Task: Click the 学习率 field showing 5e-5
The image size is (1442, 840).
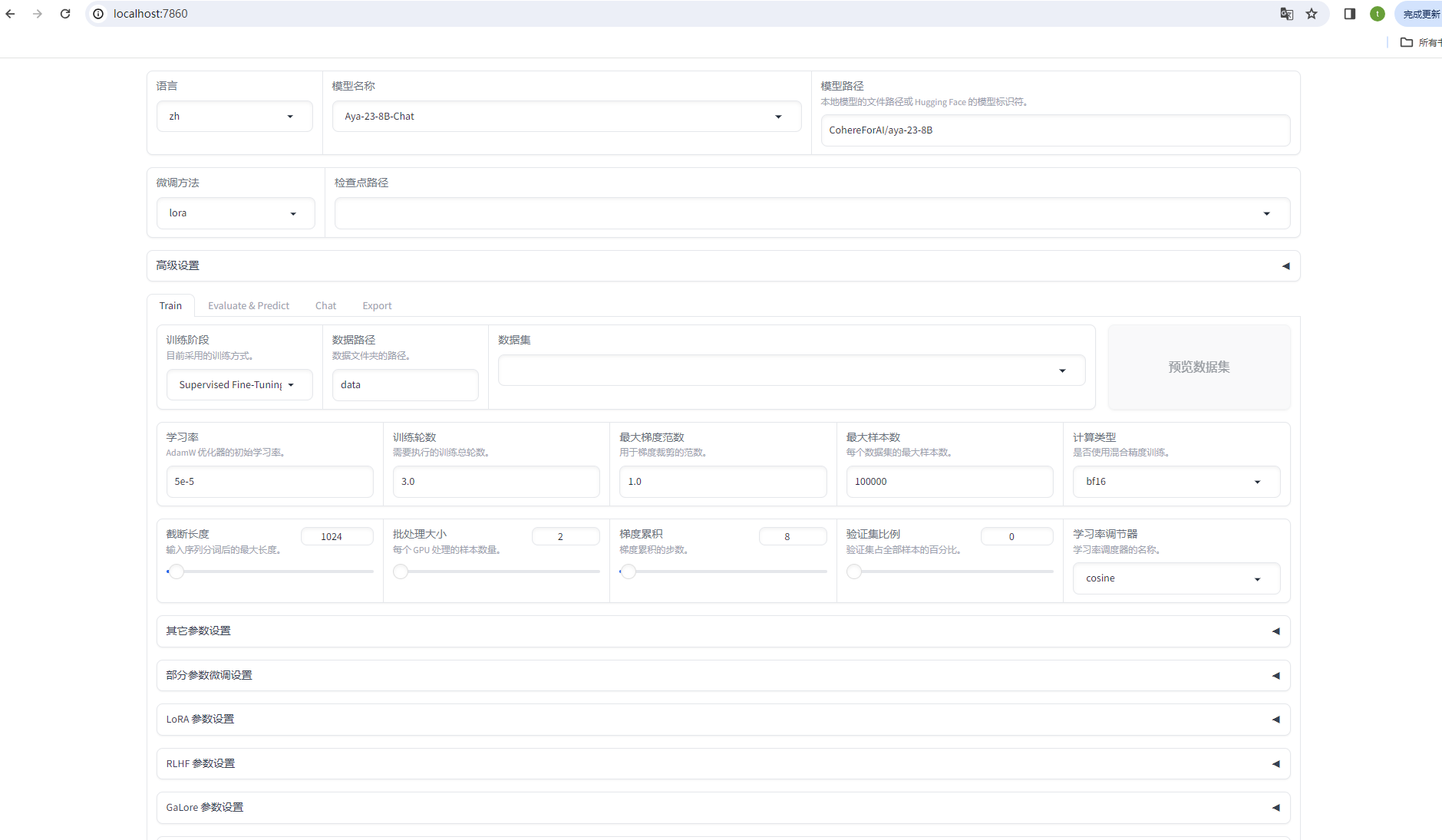Action: pyautogui.click(x=269, y=482)
